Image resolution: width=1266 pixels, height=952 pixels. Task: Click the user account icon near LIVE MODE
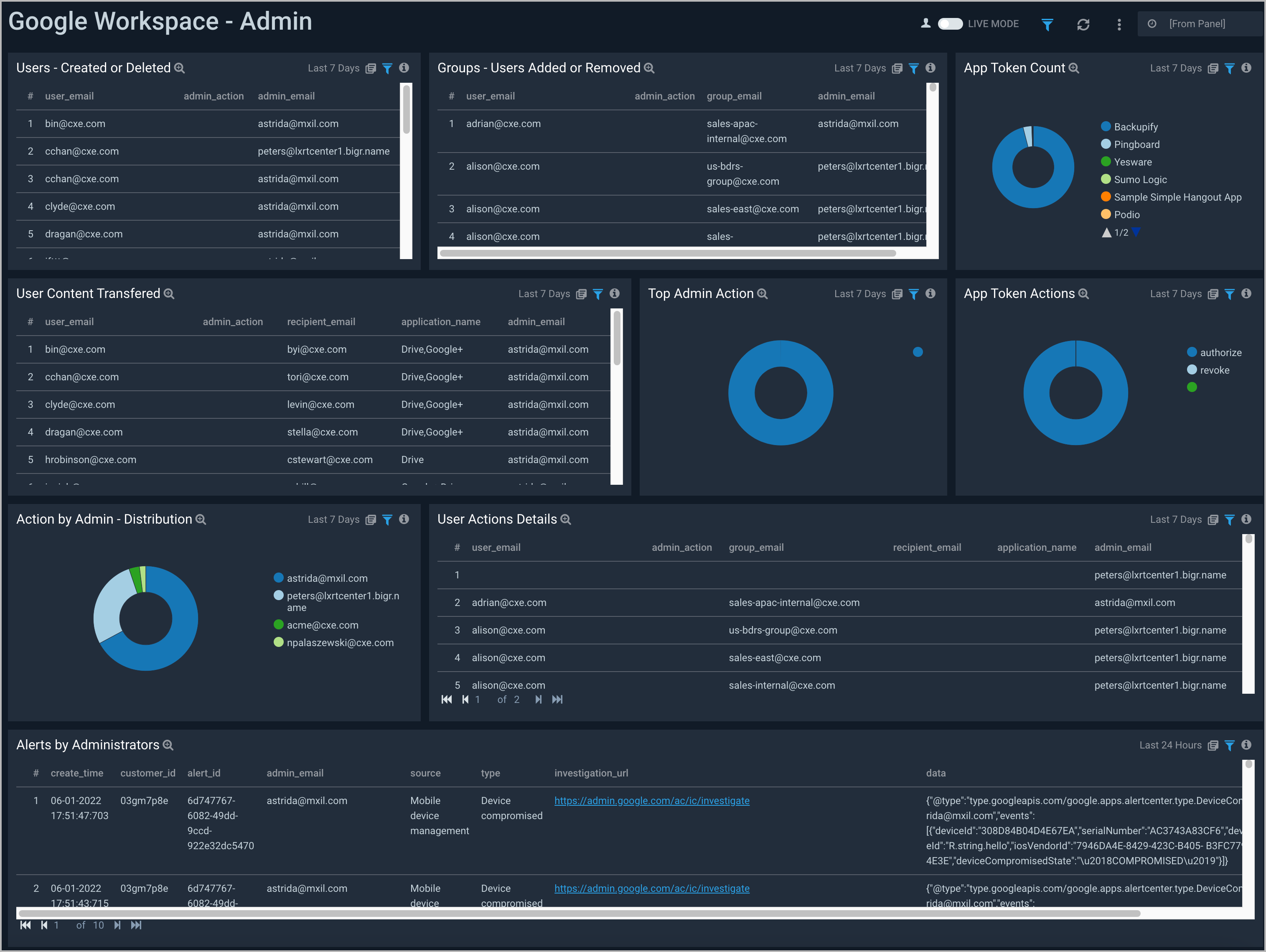click(925, 24)
